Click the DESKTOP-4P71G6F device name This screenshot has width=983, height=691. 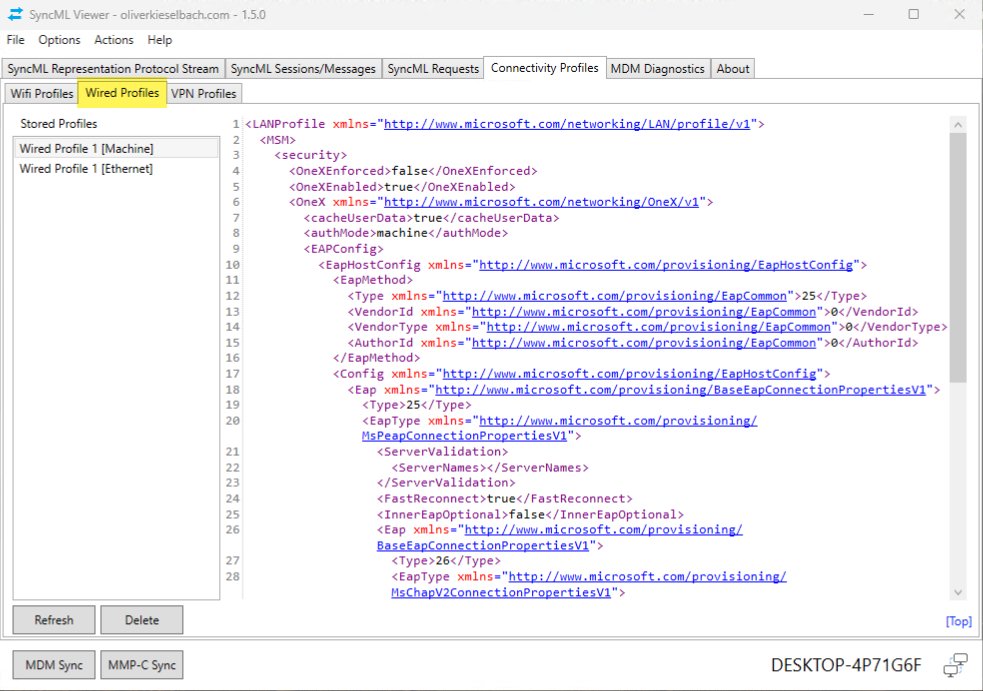[x=846, y=665]
